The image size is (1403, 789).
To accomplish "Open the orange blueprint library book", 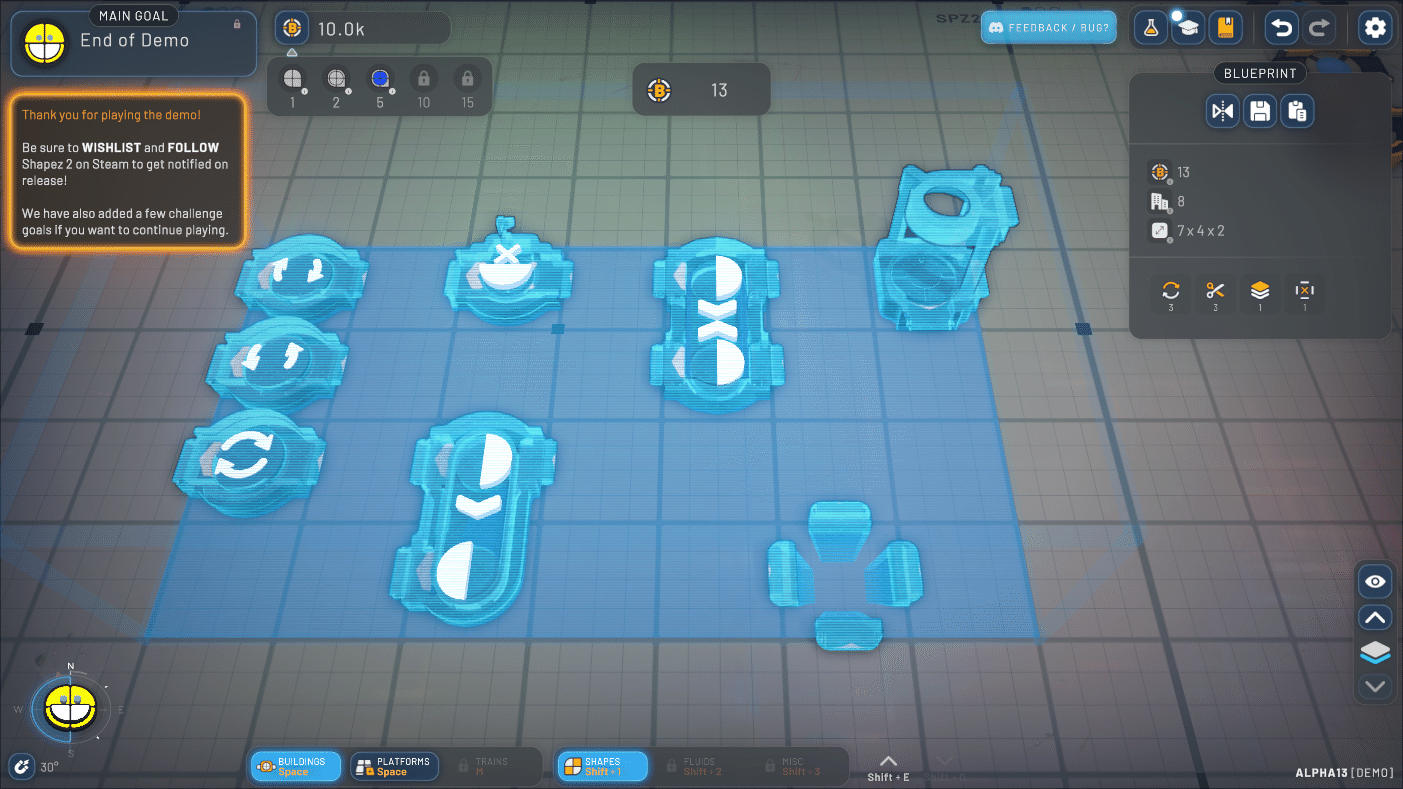I will coord(1226,28).
